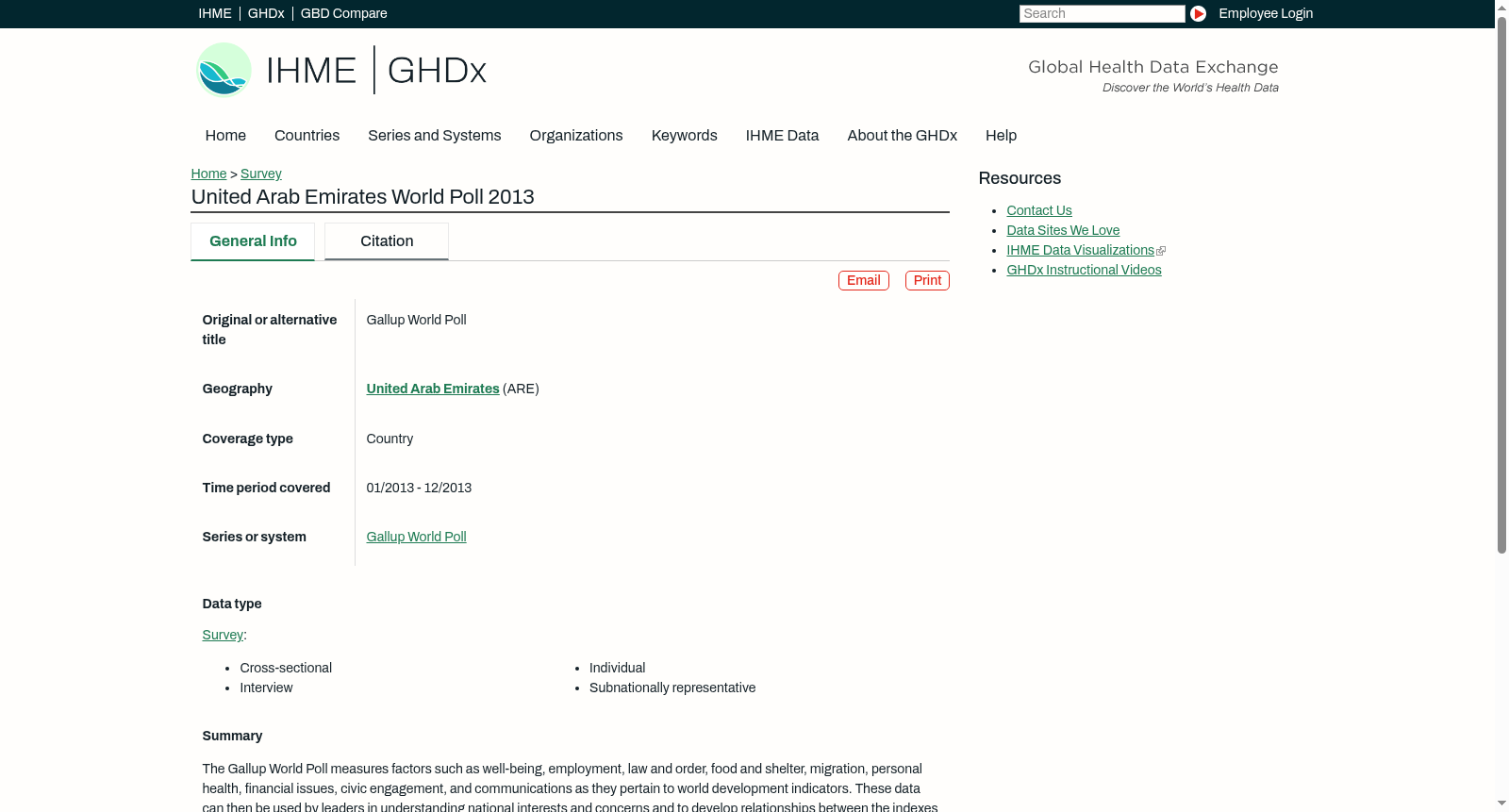Screen dimensions: 1509x812
Task: Click external link icon beside IHME Data Visualizations
Action: (1161, 251)
